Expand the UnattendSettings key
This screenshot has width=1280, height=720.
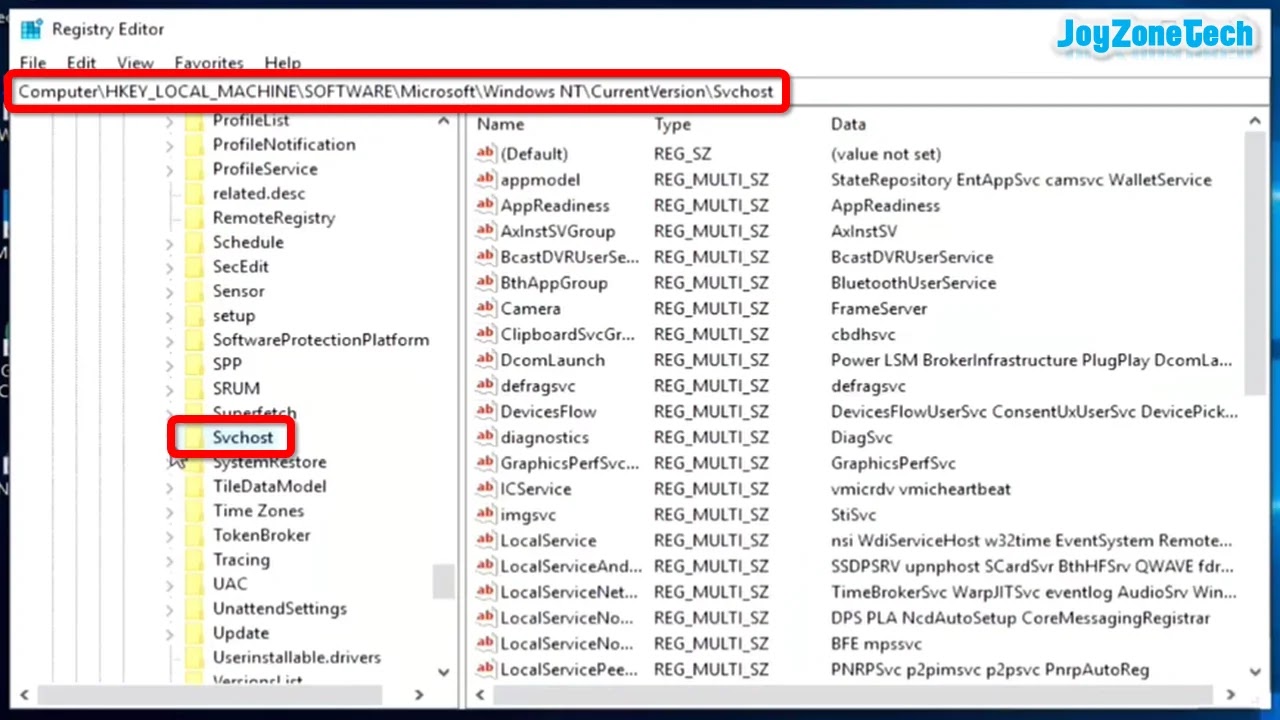tap(169, 609)
